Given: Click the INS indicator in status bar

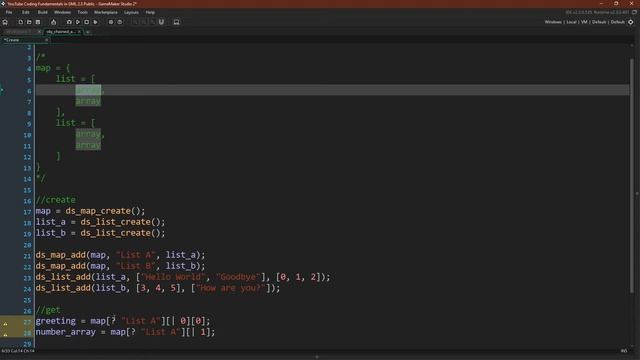Looking at the screenshot, I should (x=624, y=351).
